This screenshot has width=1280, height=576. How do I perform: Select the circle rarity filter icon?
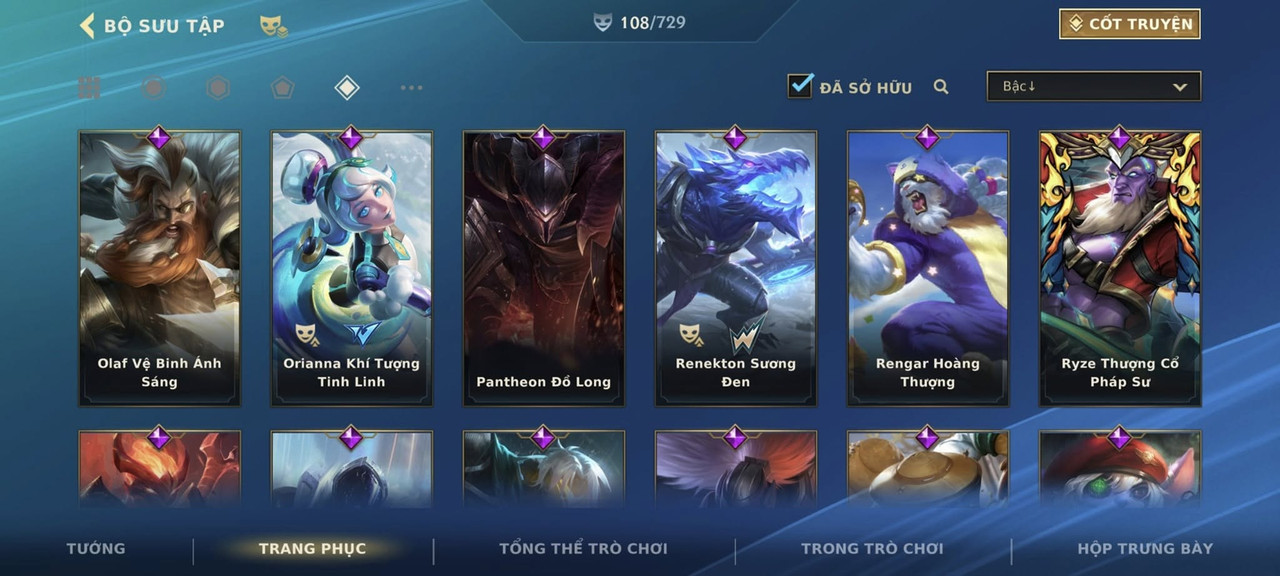click(x=153, y=88)
